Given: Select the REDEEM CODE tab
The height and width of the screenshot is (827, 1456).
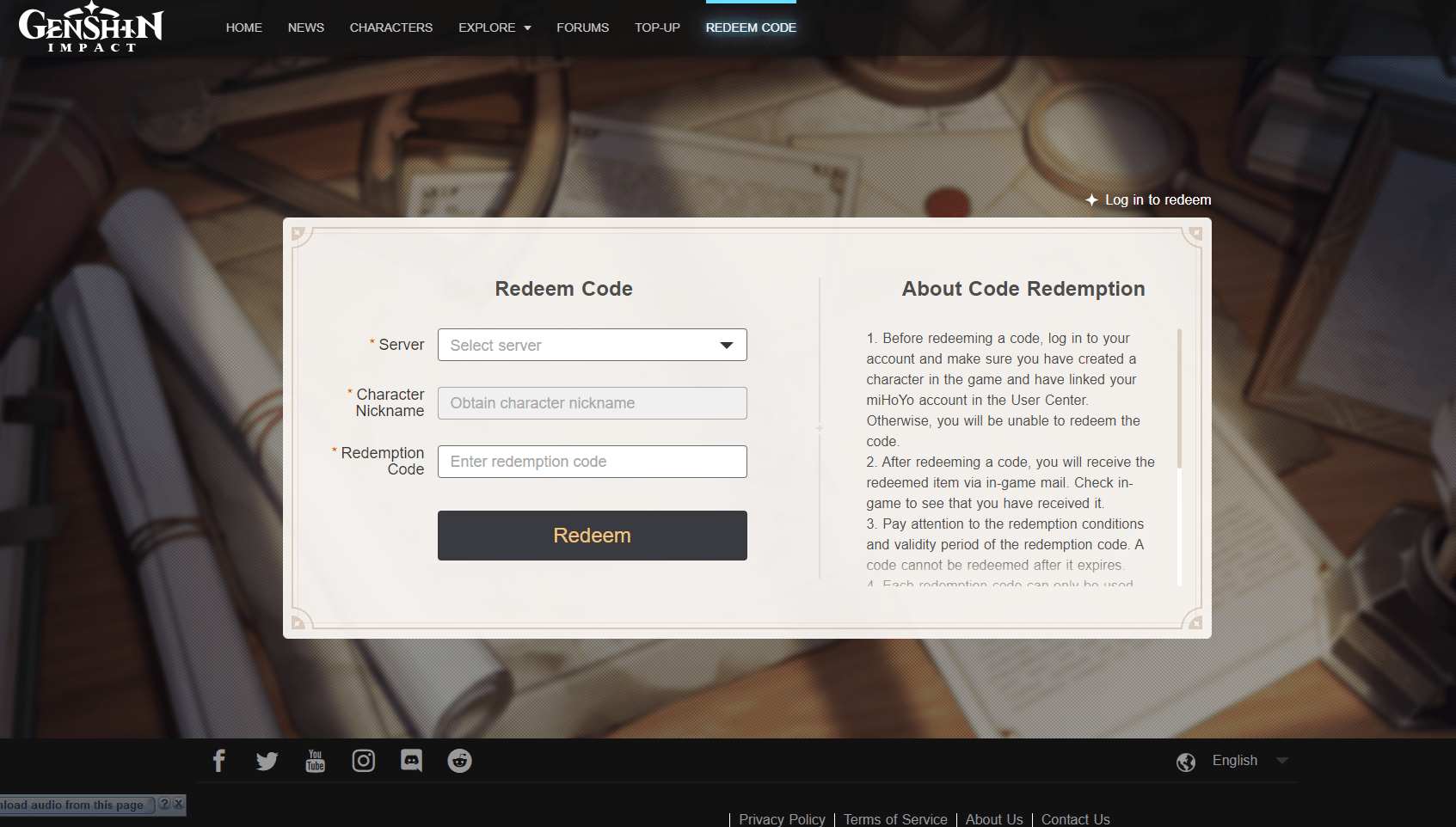Looking at the screenshot, I should [751, 28].
